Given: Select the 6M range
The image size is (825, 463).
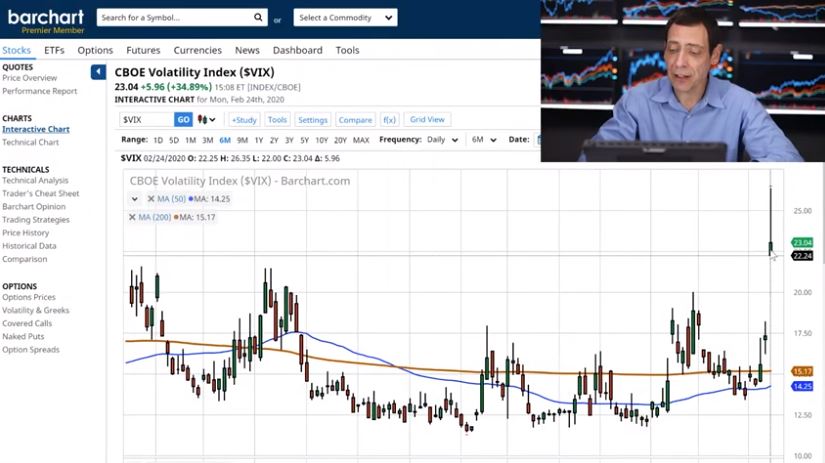Looking at the screenshot, I should coord(225,140).
